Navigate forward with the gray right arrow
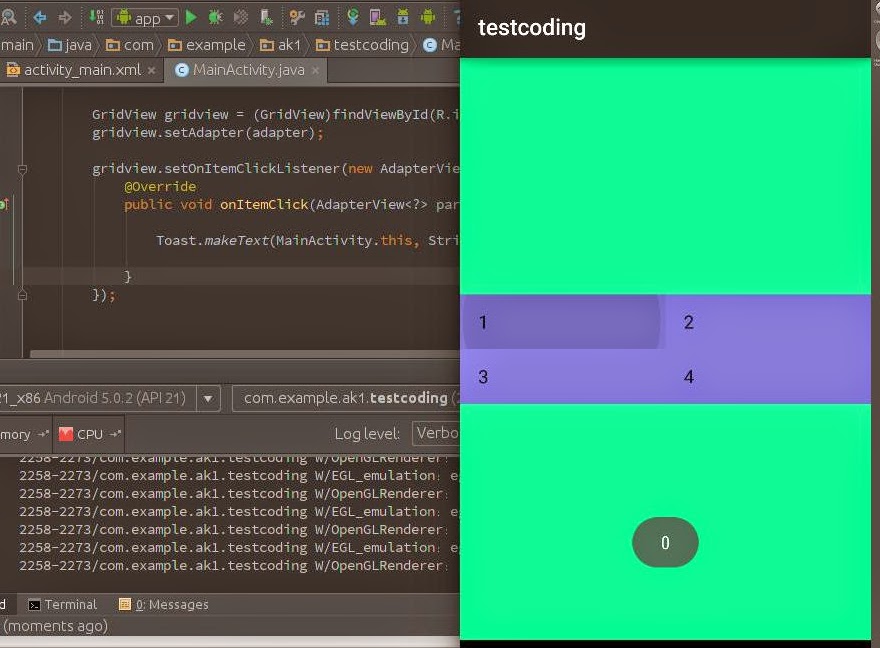 [65, 18]
